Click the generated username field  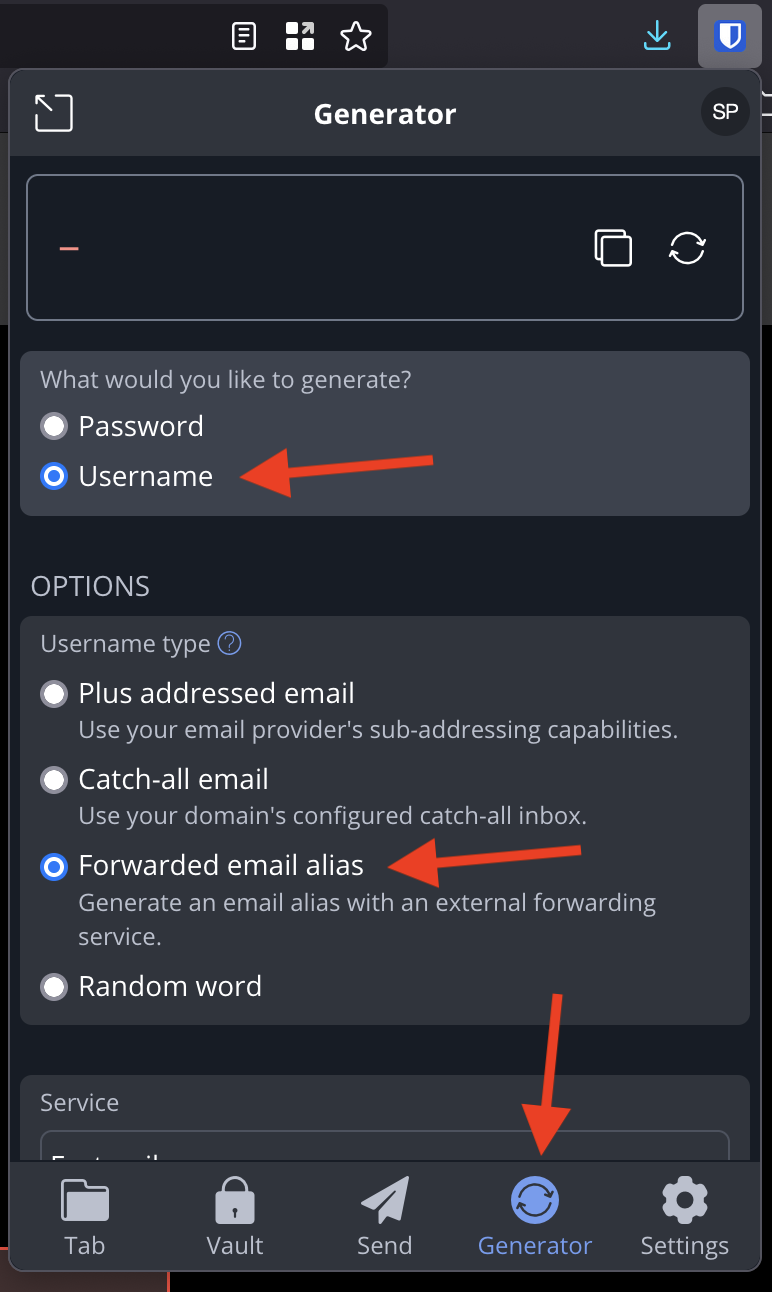coord(300,247)
